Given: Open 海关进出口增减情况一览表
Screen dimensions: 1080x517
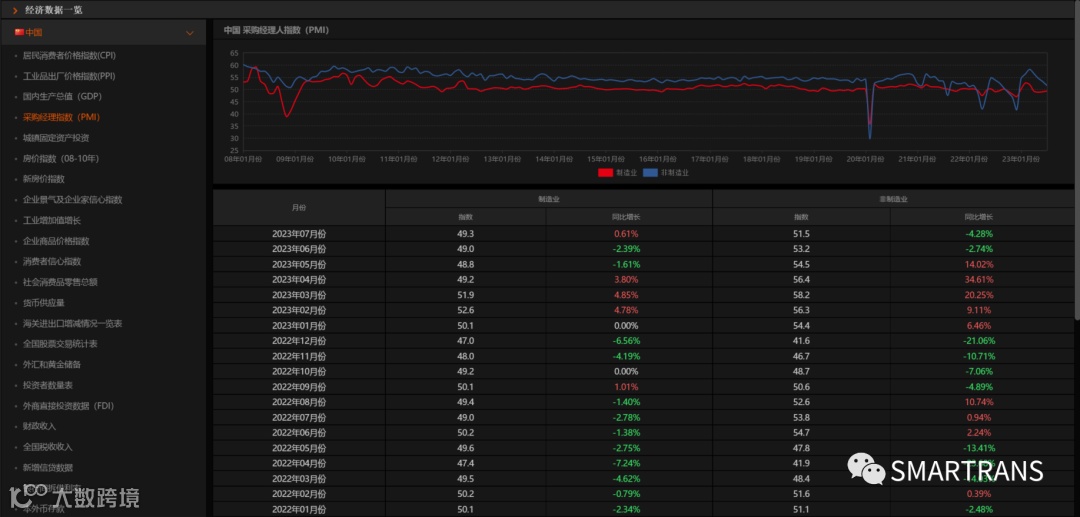Looking at the screenshot, I should pyautogui.click(x=72, y=323).
